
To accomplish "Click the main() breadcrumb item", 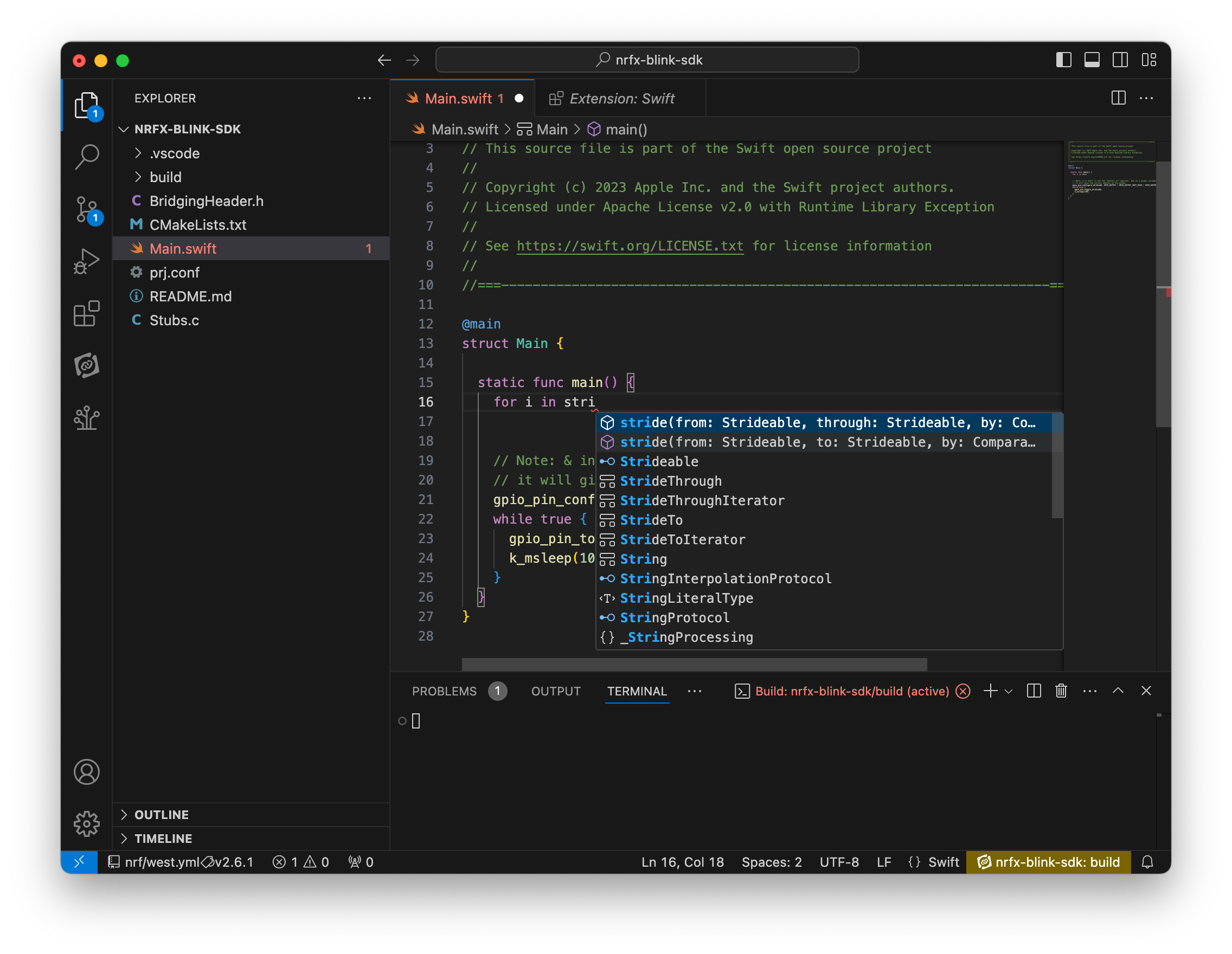I will [617, 129].
